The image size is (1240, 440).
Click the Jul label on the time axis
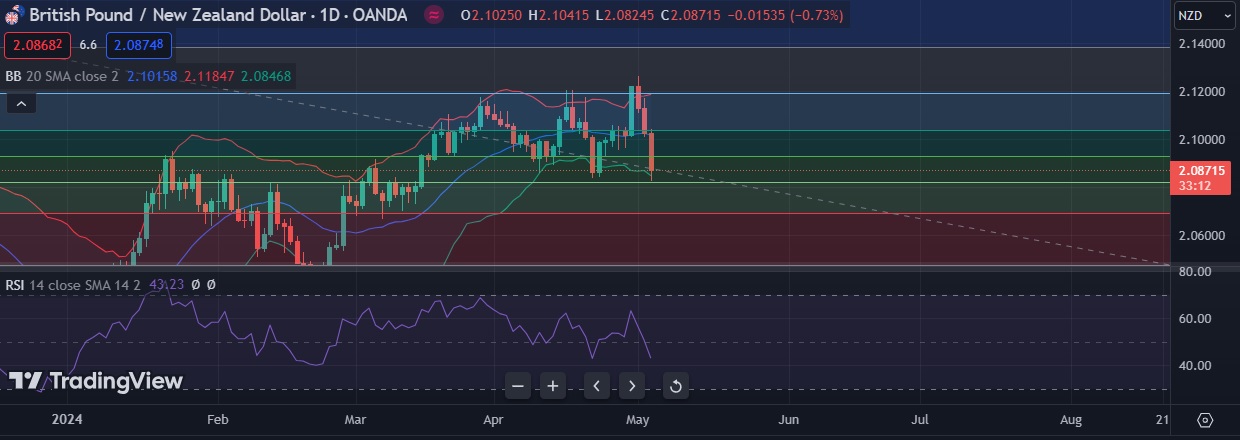[920, 419]
